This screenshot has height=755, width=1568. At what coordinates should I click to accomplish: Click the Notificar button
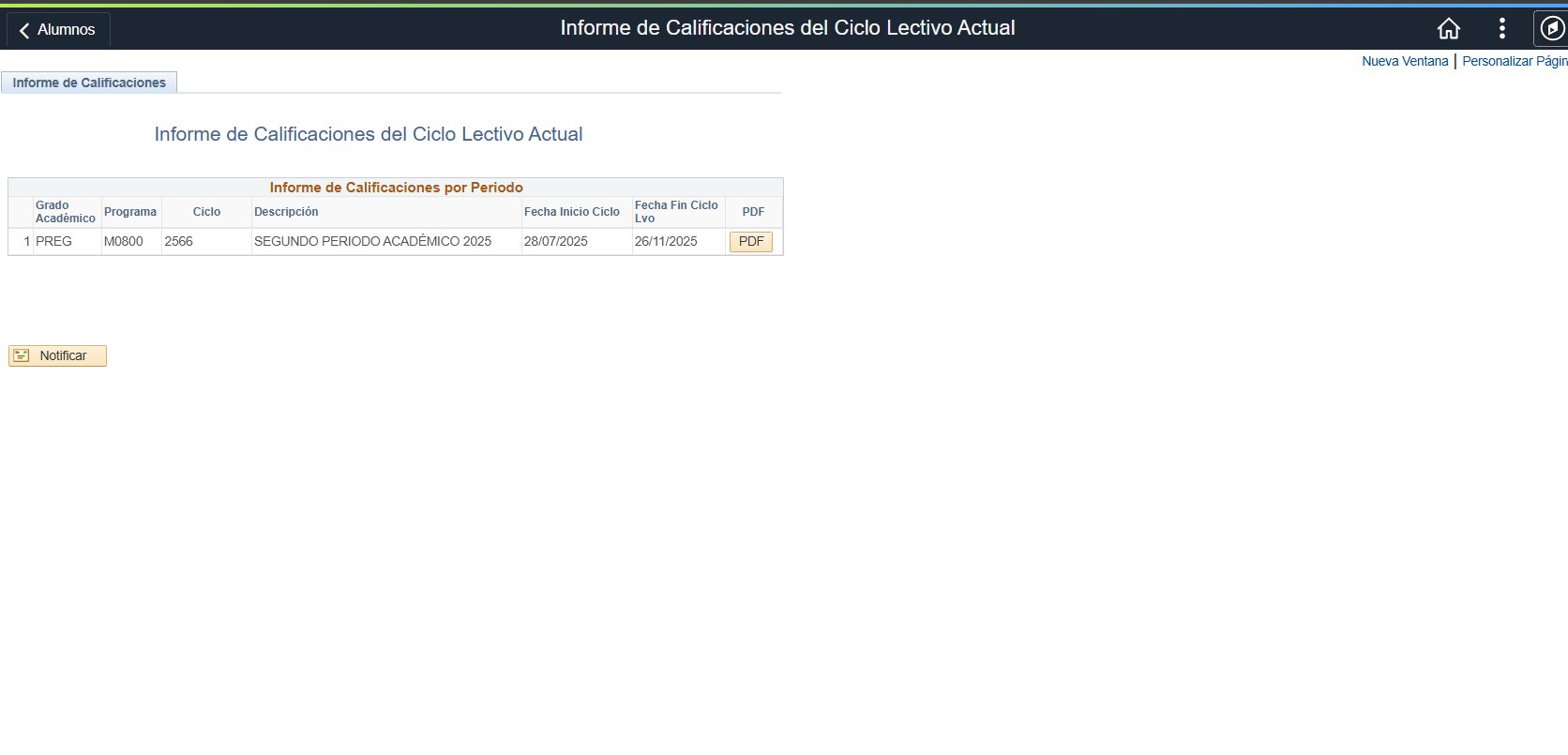point(57,355)
